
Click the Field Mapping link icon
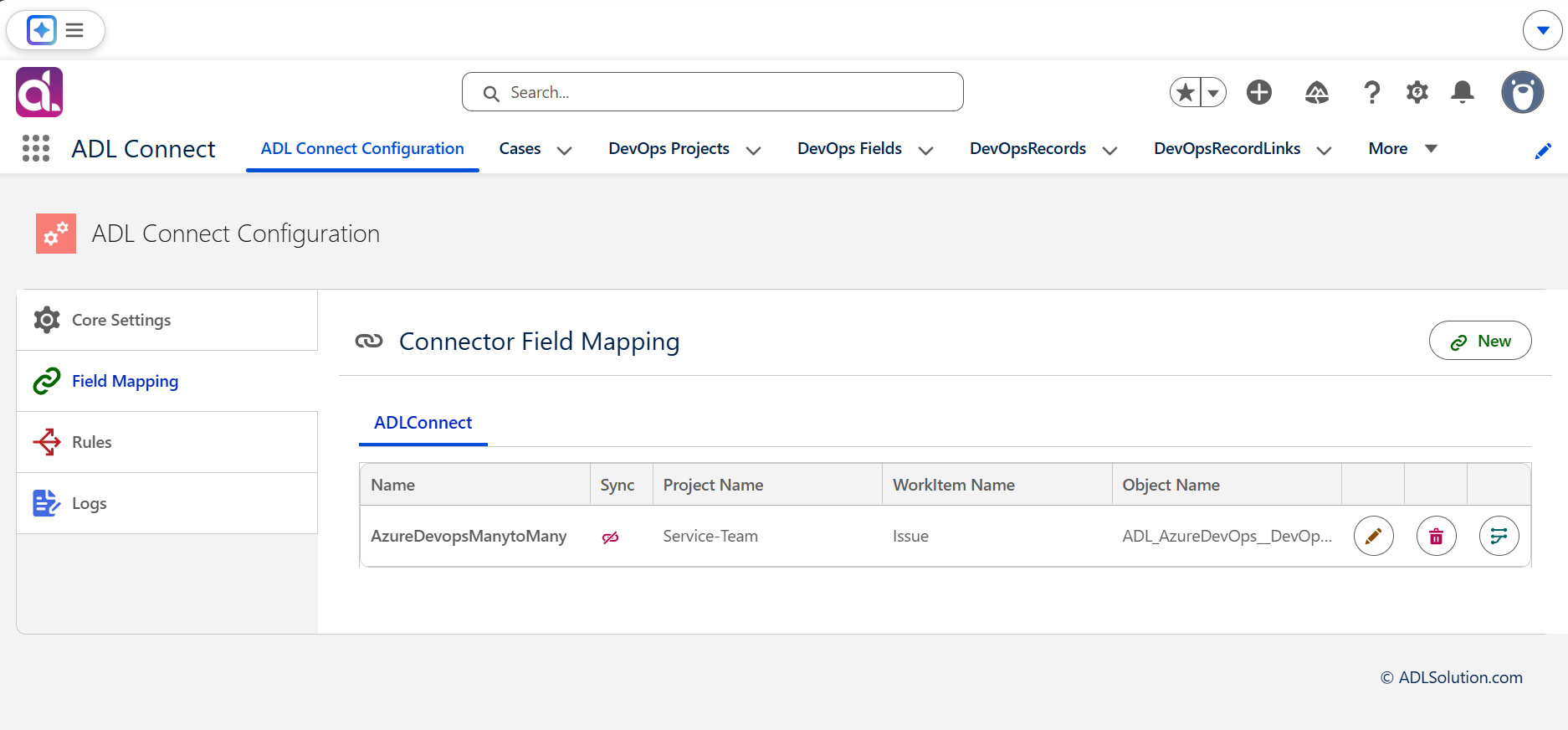point(47,381)
